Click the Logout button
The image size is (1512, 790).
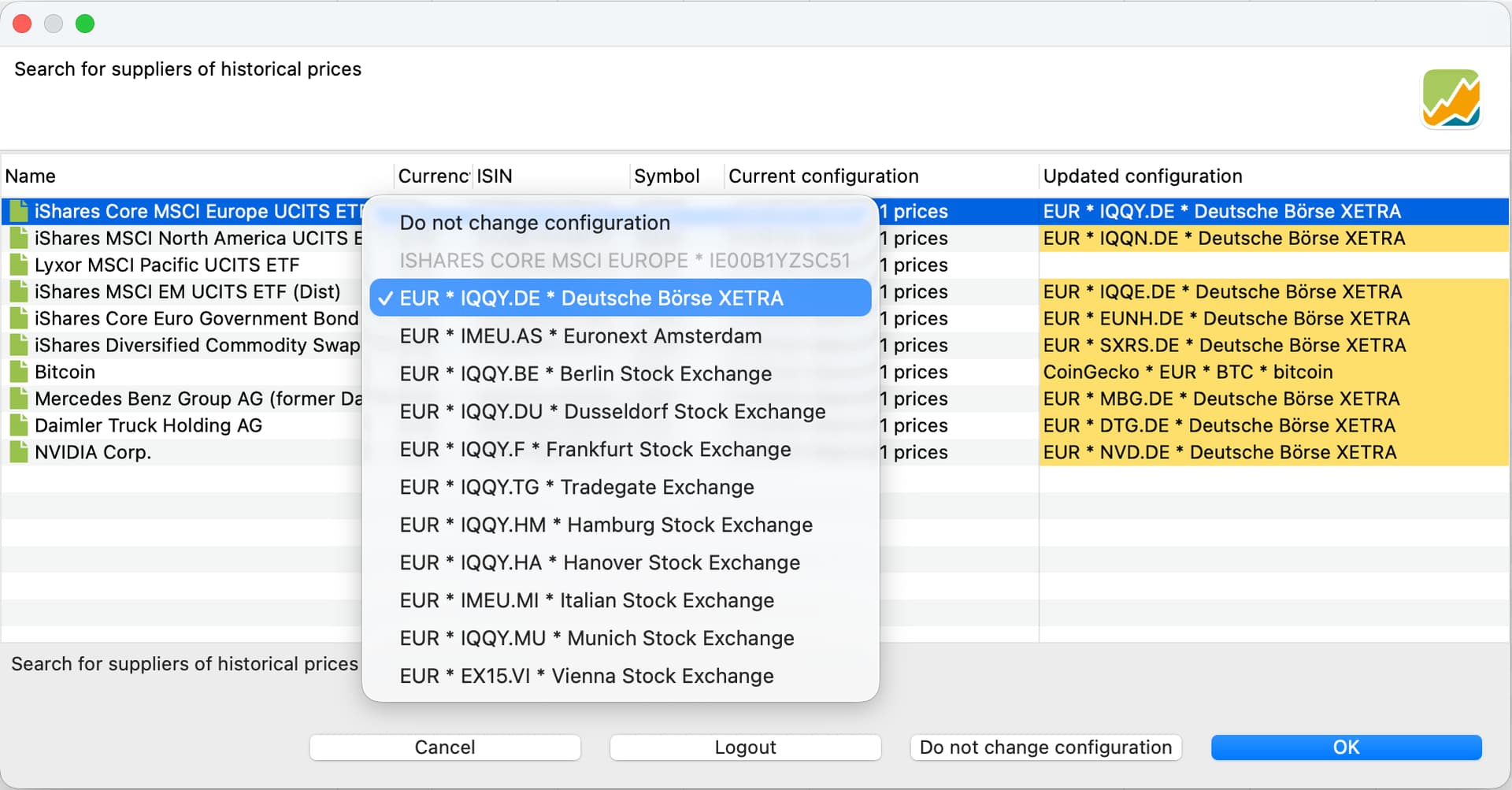745,747
